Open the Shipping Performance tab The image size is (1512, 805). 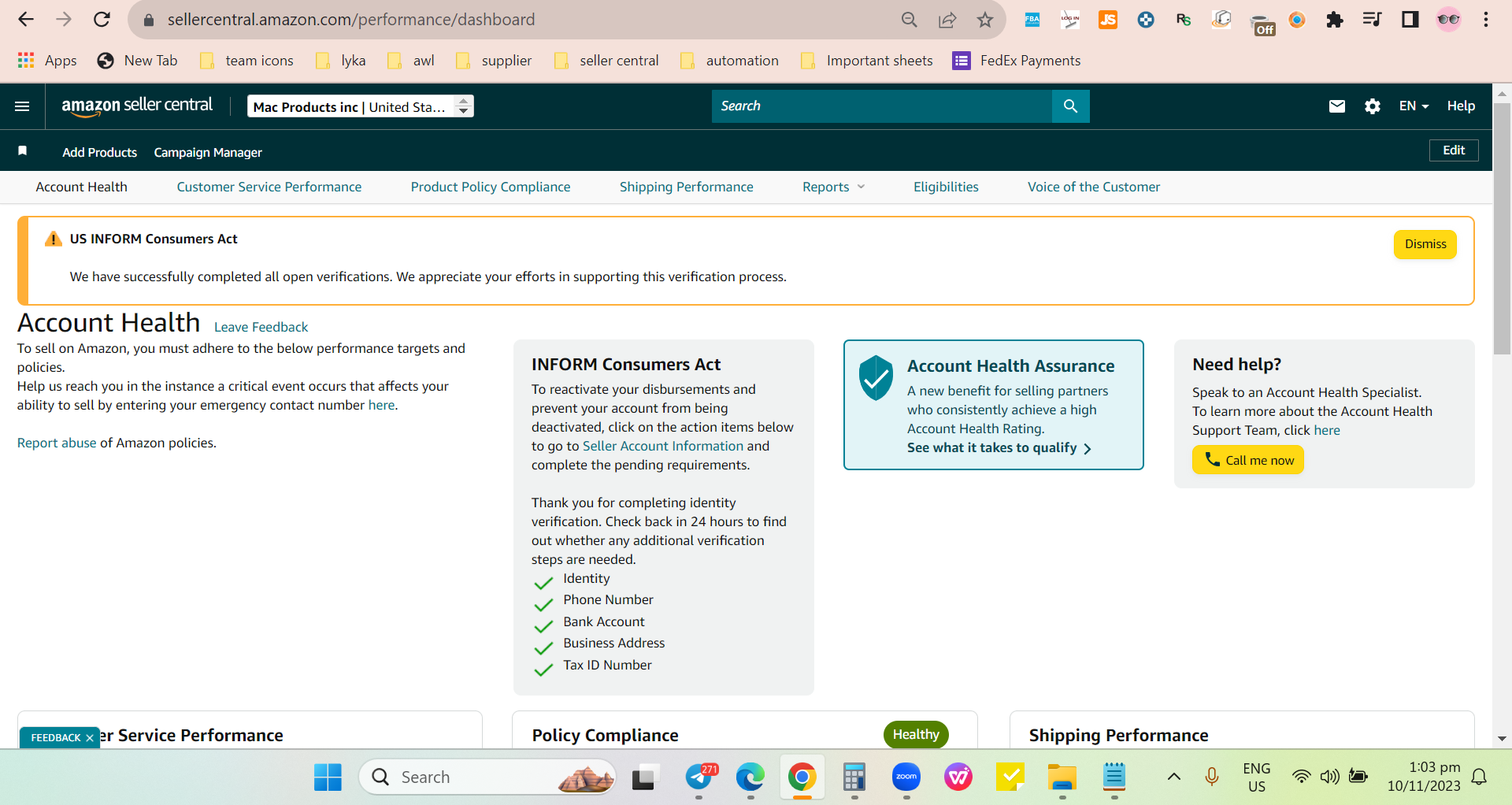tap(687, 187)
